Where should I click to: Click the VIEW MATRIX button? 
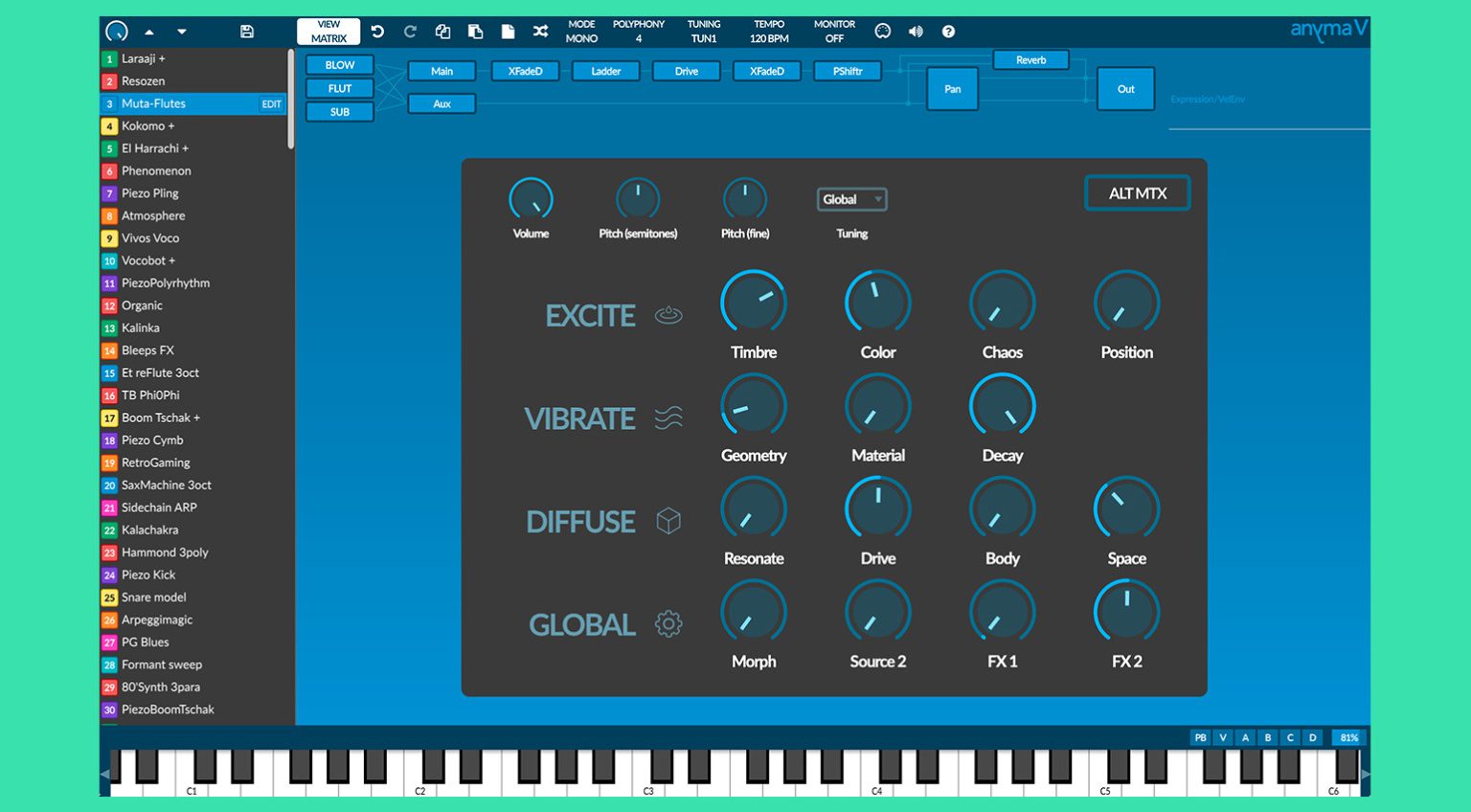click(328, 32)
